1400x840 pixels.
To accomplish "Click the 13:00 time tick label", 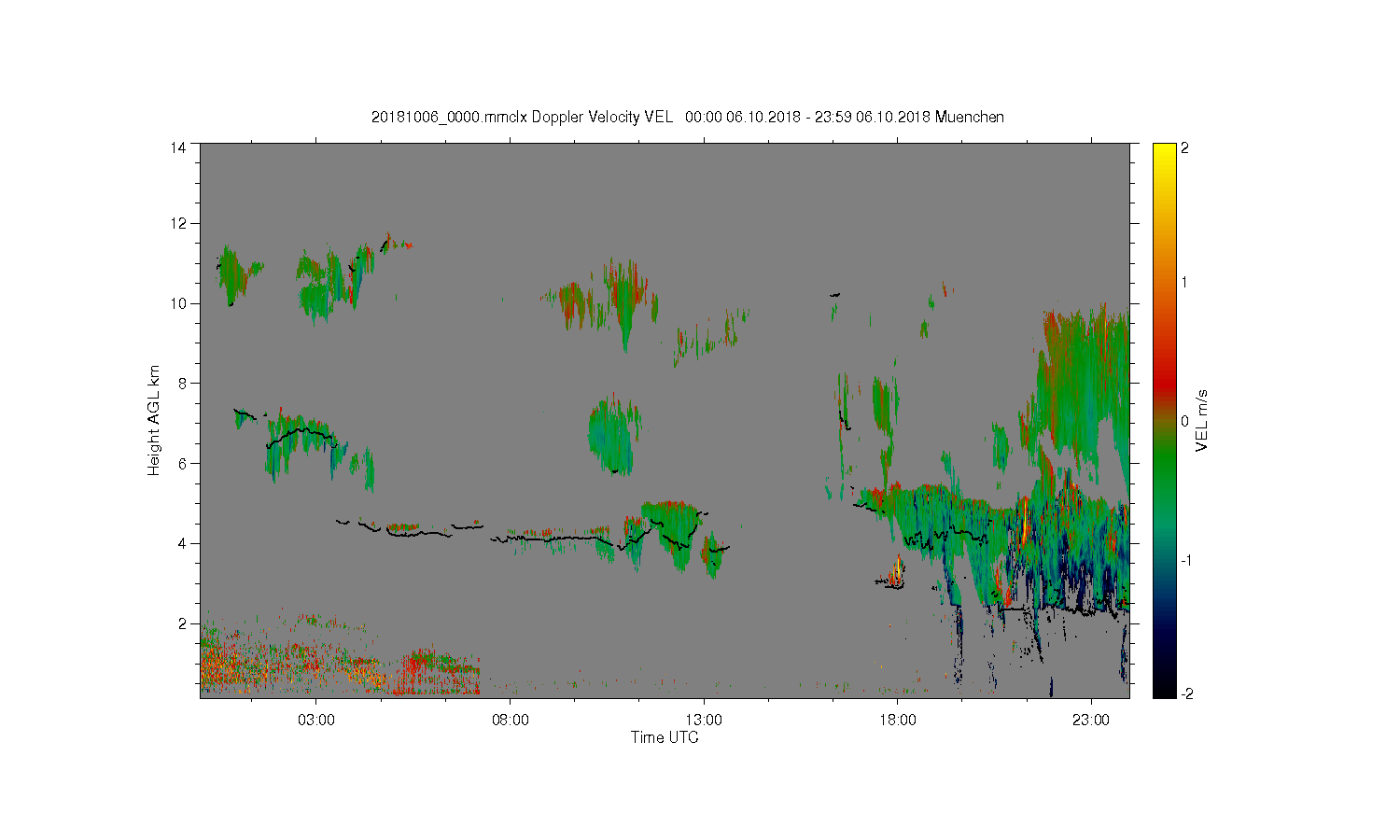I will click(x=704, y=721).
